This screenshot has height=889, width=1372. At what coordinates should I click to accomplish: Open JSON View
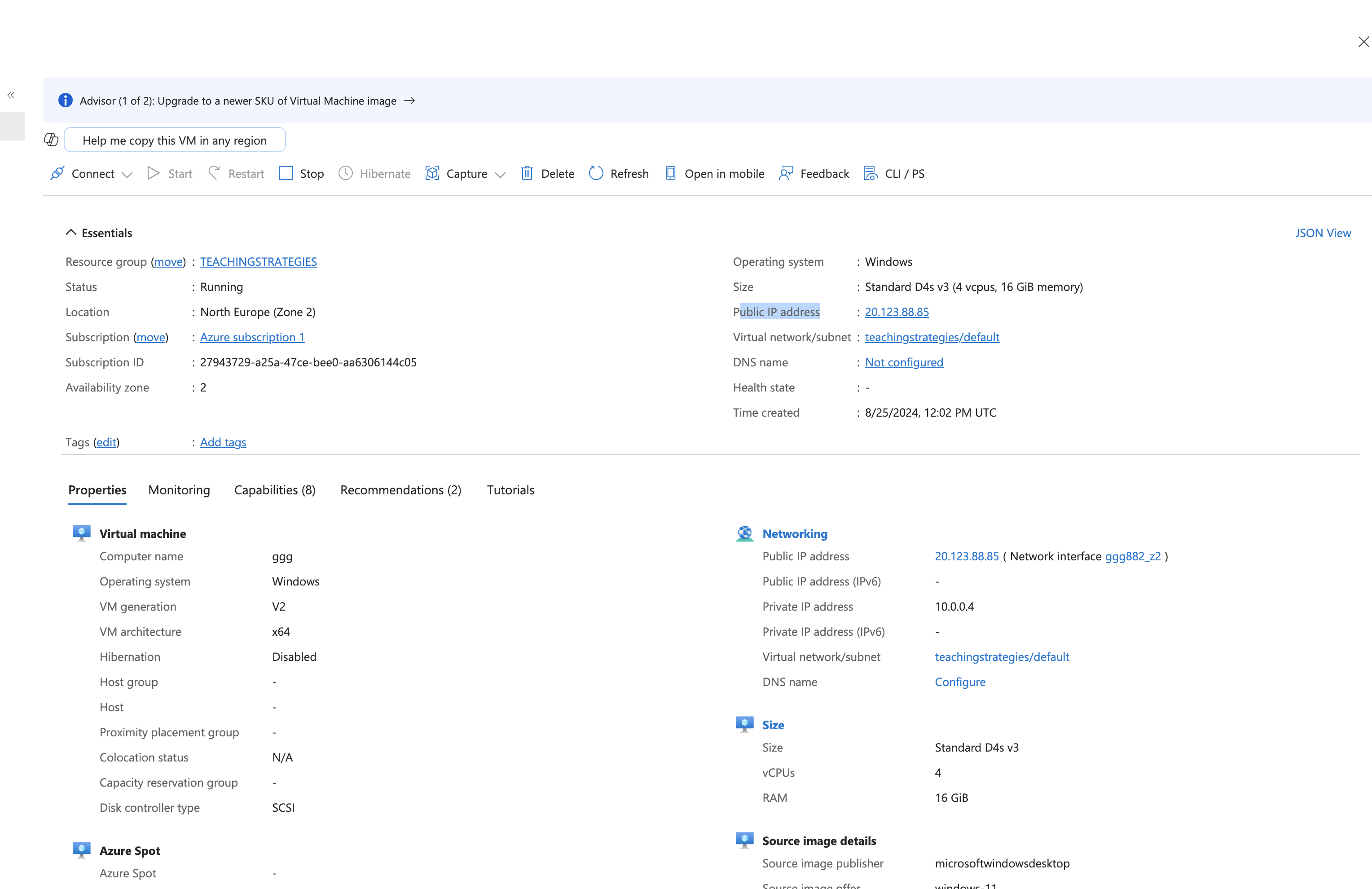[1323, 232]
